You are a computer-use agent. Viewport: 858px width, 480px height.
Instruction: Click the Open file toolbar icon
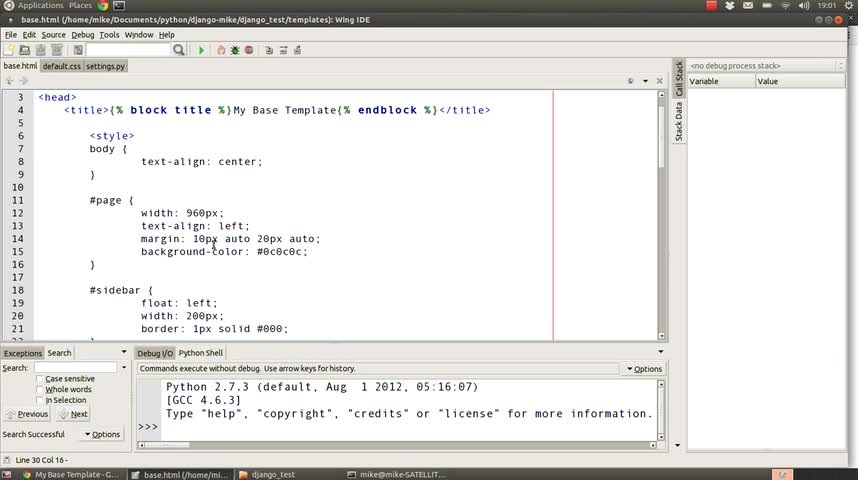[25, 50]
